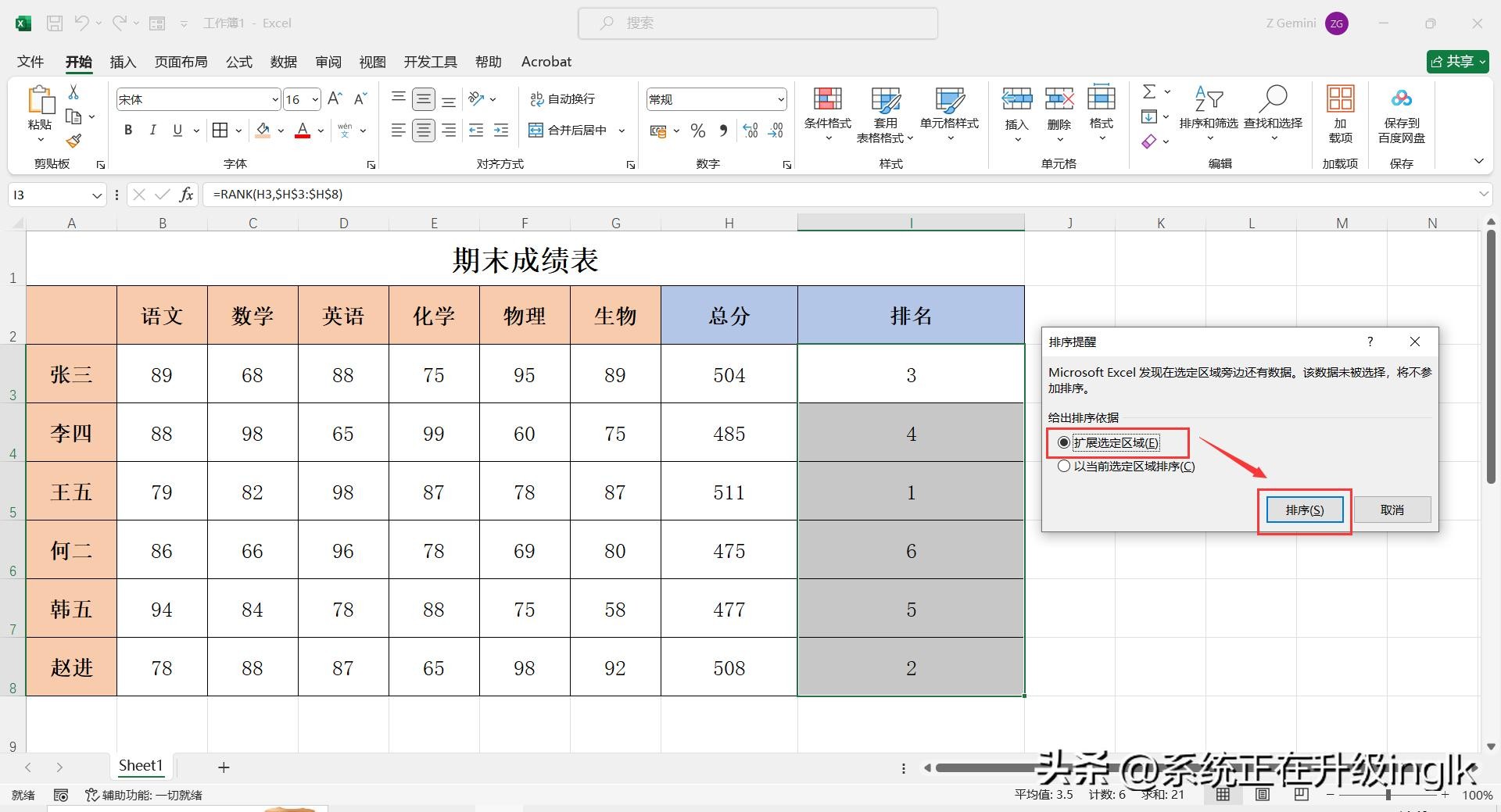Click the Italic formatting icon
The height and width of the screenshot is (812, 1501).
pos(153,131)
